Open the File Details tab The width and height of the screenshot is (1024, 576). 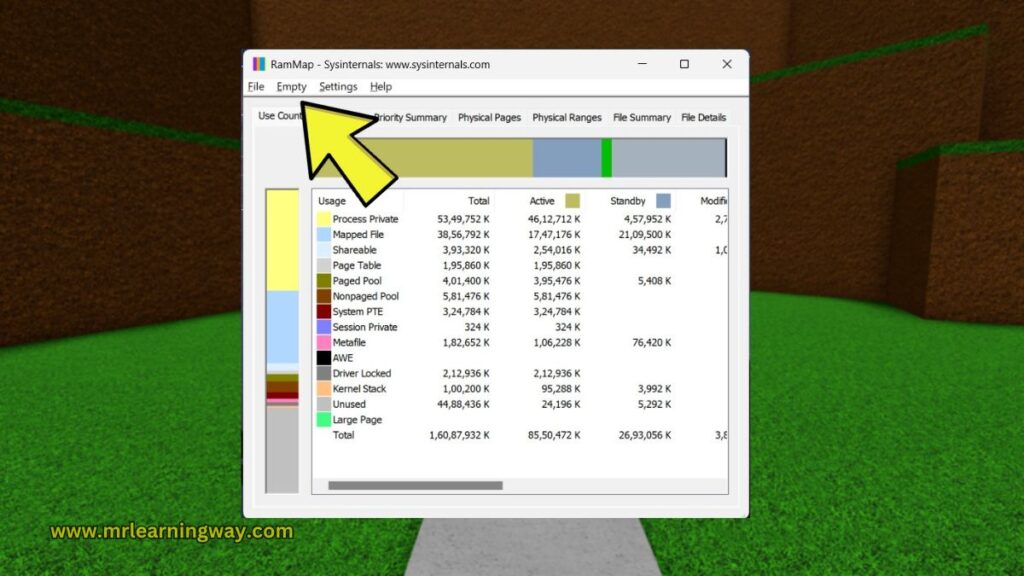[x=703, y=117]
